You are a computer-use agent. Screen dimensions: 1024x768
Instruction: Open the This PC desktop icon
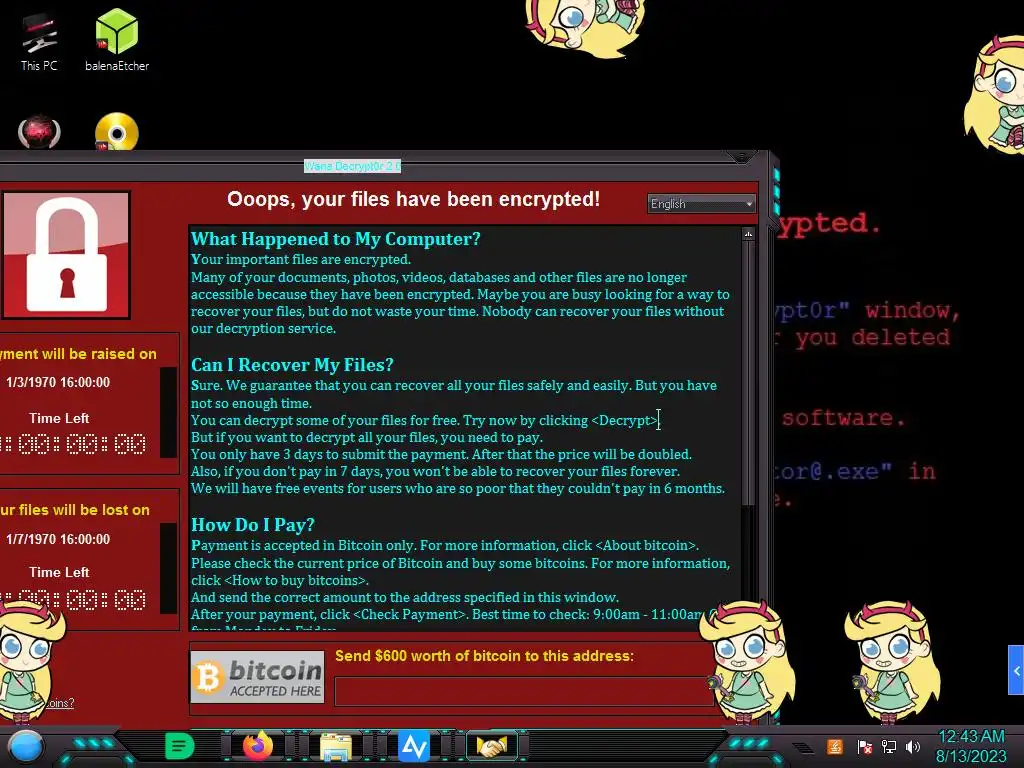pyautogui.click(x=39, y=42)
